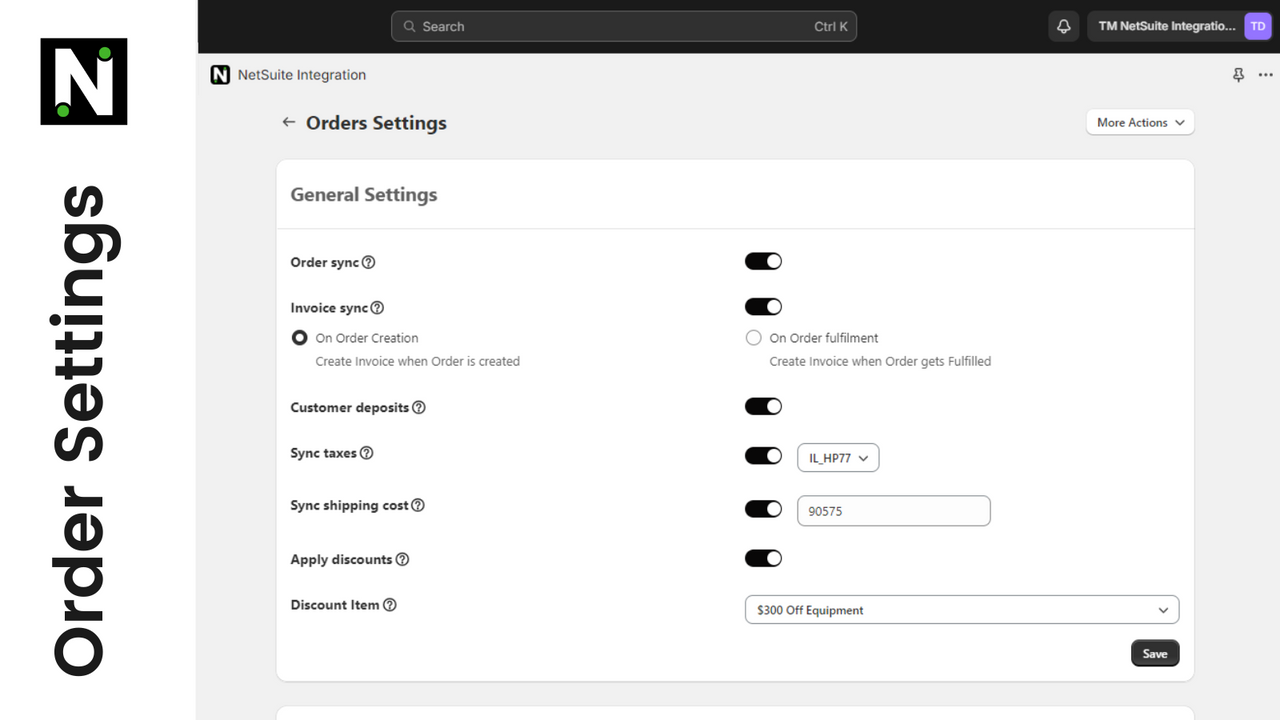Expand the $300 Off Equipment dropdown
The image size is (1280, 720).
962,610
